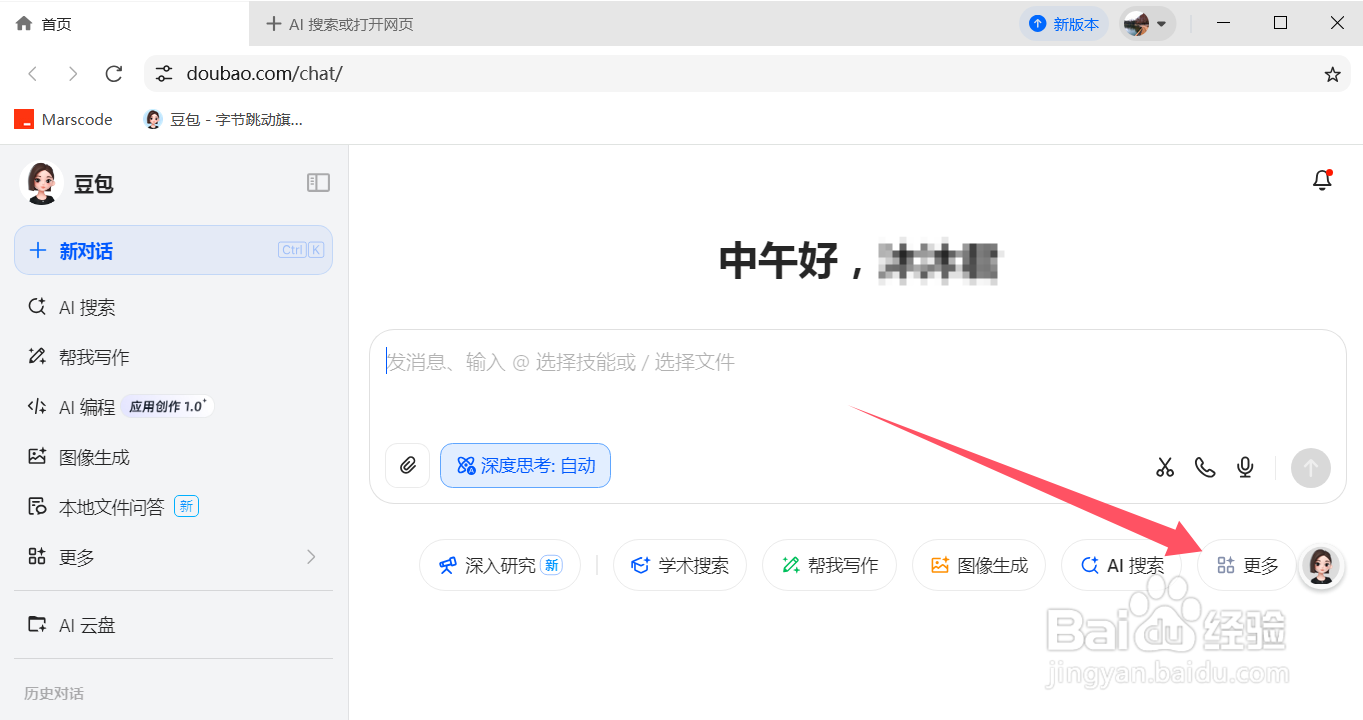Open the 更多 skills panel
This screenshot has width=1363, height=720.
click(1246, 565)
